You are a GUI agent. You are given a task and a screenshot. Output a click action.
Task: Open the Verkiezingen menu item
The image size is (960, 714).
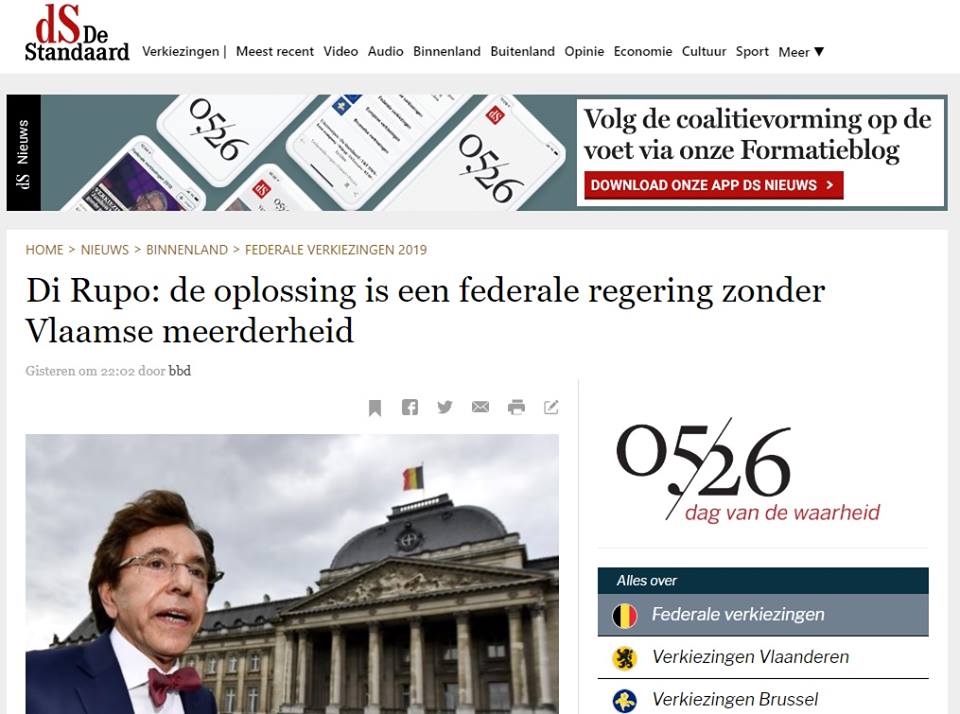point(181,51)
